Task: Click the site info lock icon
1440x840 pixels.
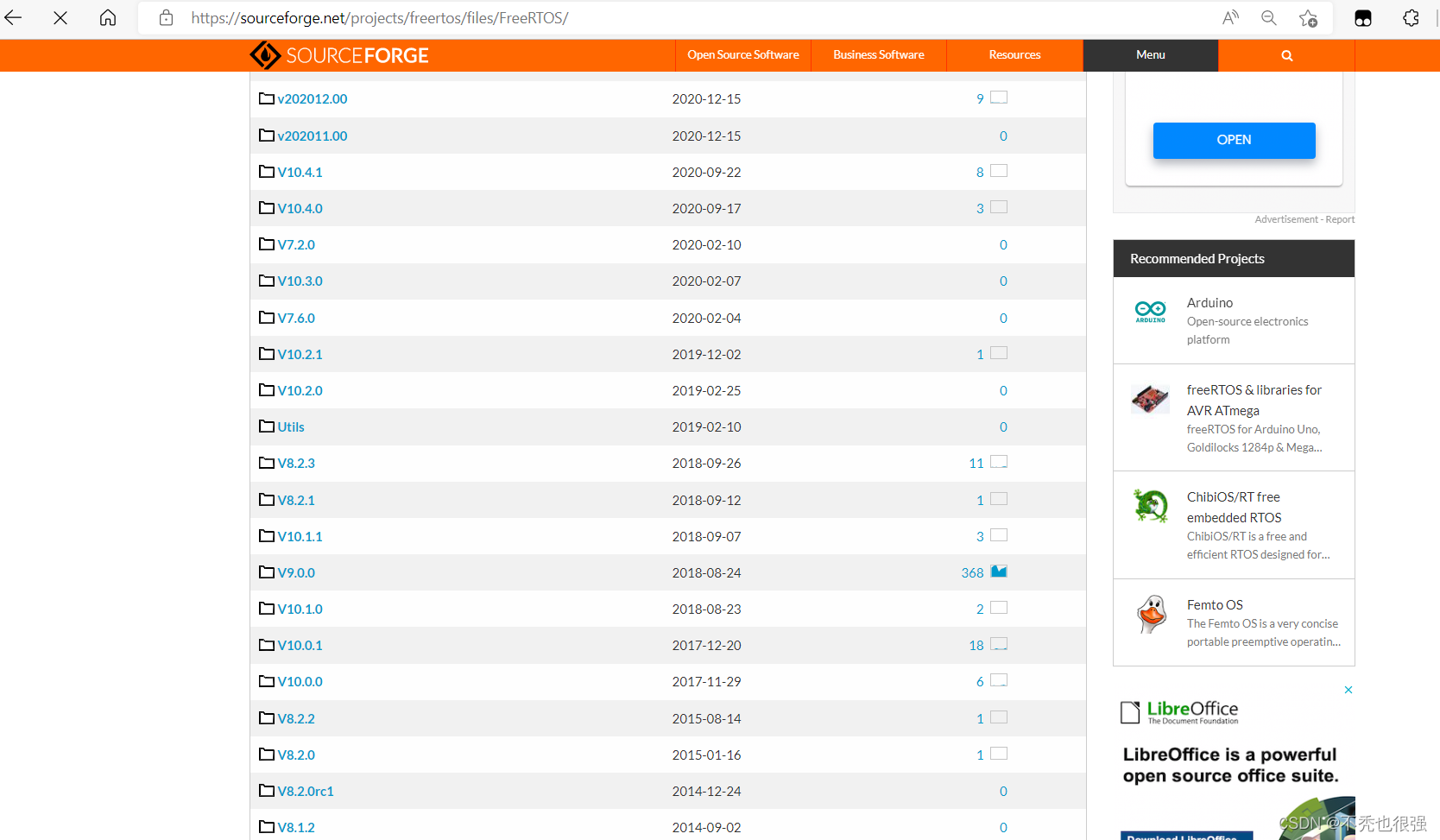Action: pos(167,17)
